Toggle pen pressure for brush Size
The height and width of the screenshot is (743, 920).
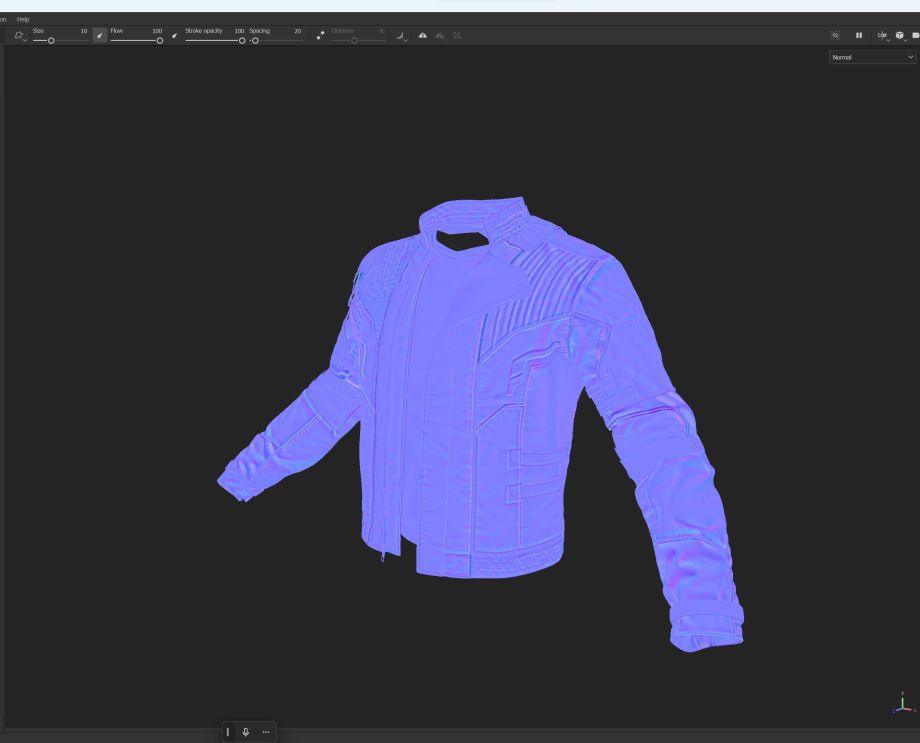(100, 35)
